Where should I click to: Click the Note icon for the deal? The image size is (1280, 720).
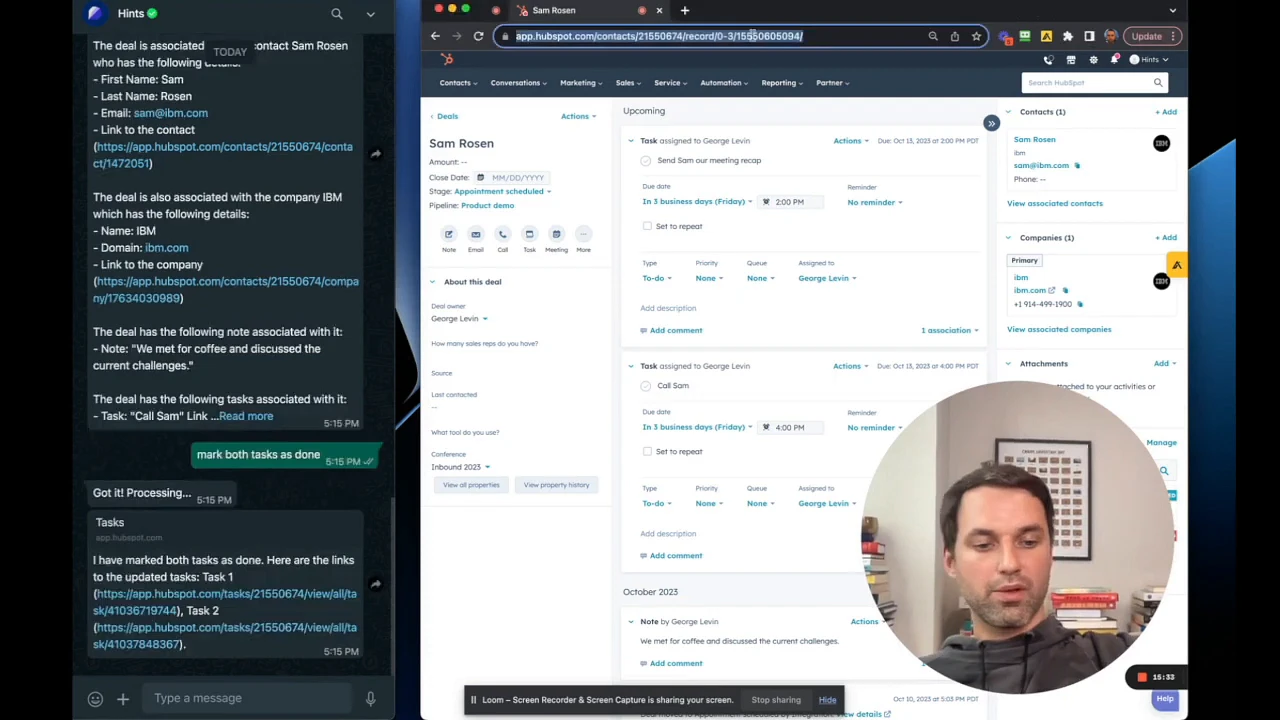(x=449, y=234)
